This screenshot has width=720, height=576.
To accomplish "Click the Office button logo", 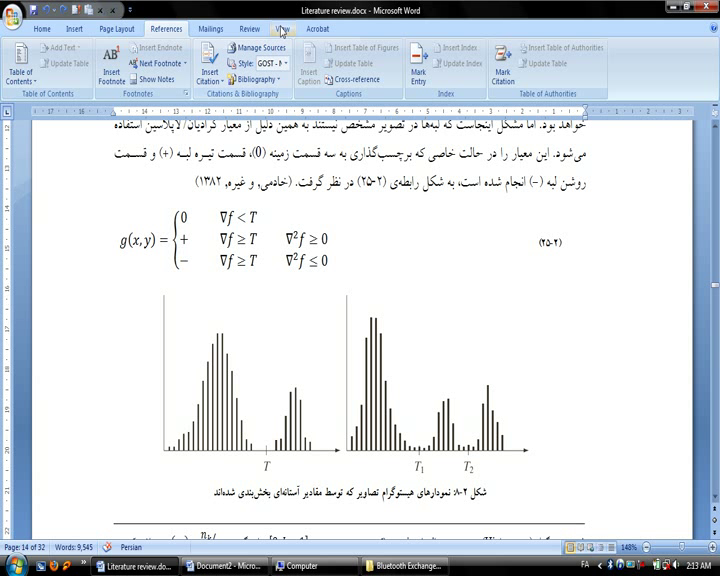I will click(x=13, y=11).
